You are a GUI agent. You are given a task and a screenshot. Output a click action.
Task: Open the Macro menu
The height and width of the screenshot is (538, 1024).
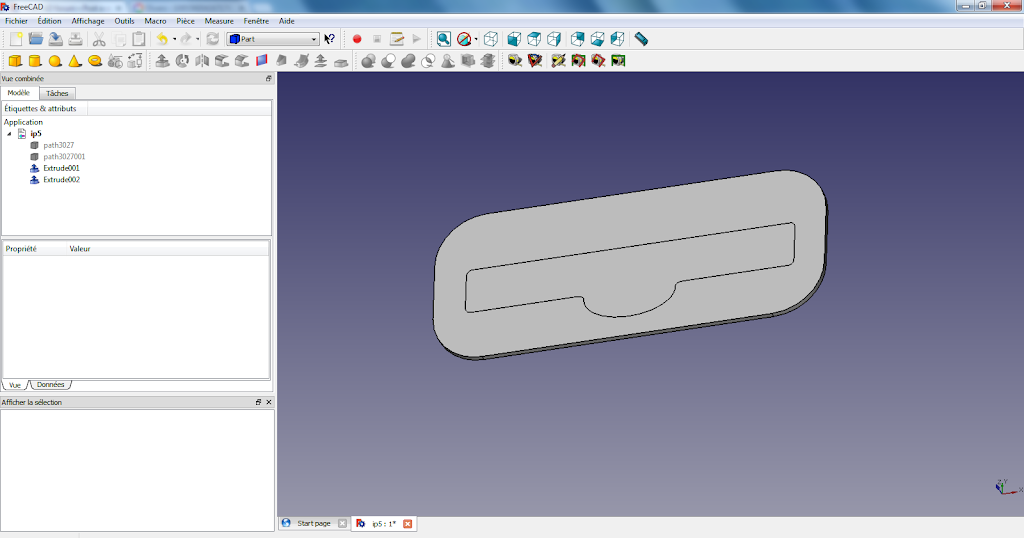(x=155, y=21)
